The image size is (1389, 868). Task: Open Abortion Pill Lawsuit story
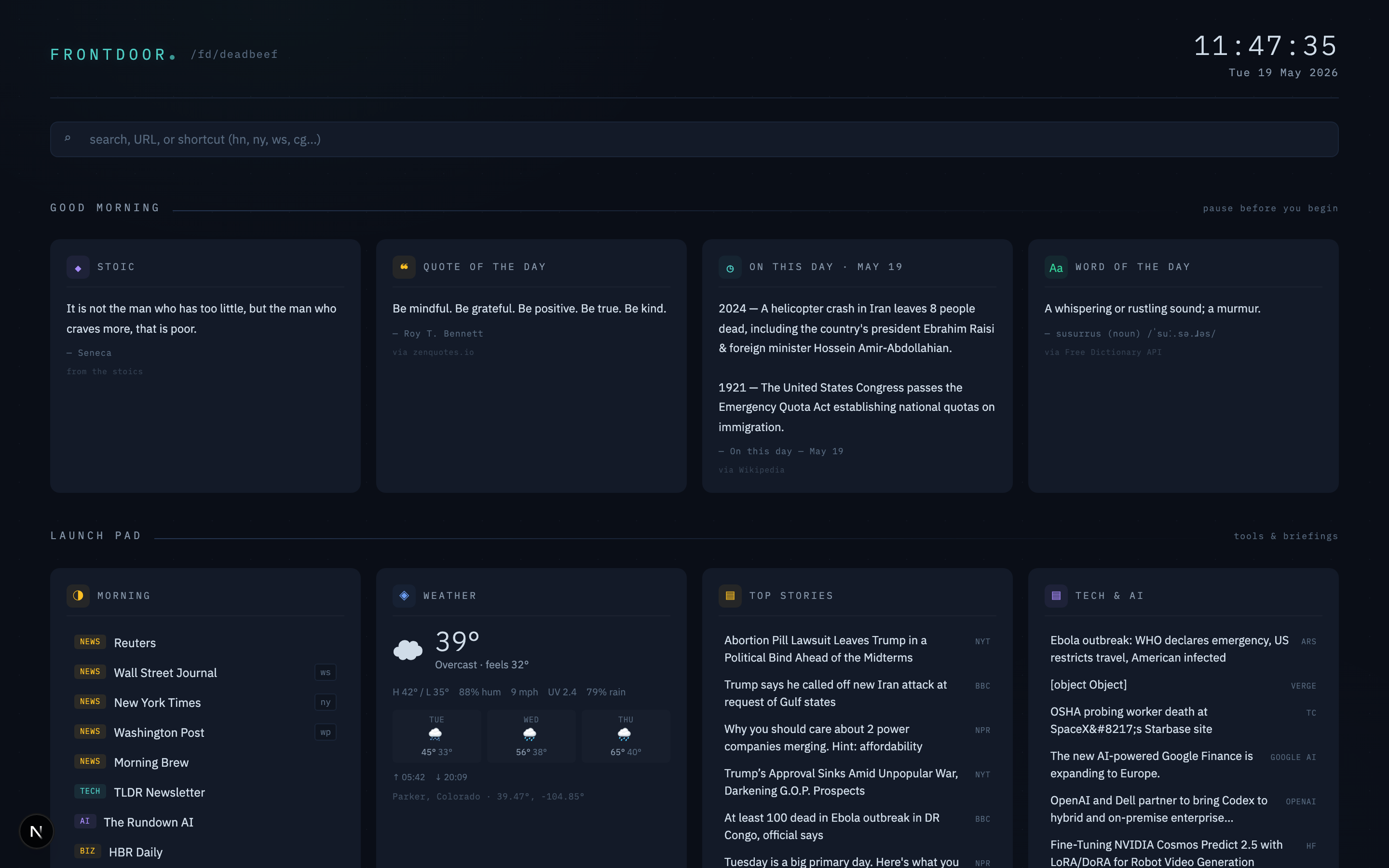pos(857,649)
